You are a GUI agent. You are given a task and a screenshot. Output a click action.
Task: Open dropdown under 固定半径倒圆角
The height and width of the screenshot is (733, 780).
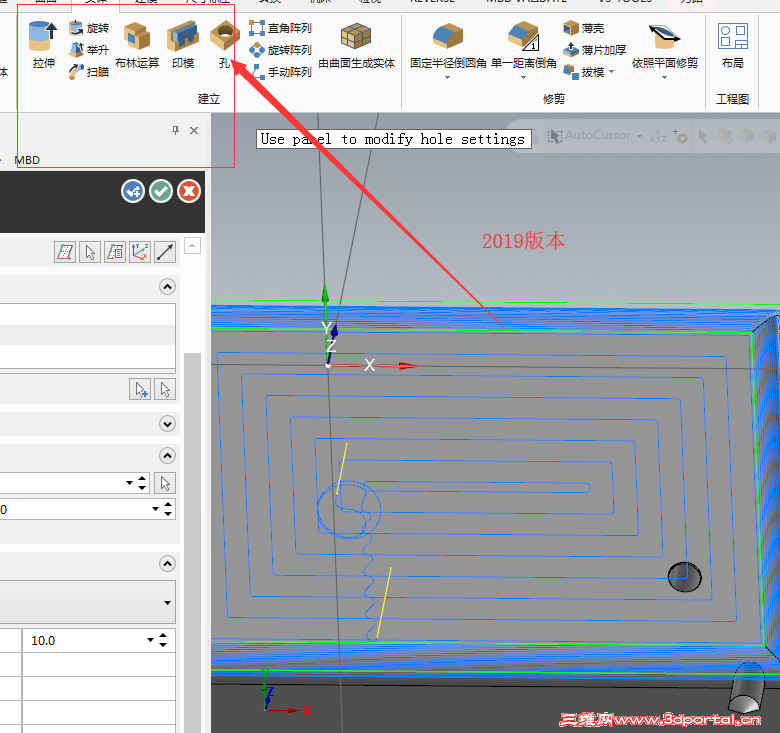click(447, 78)
